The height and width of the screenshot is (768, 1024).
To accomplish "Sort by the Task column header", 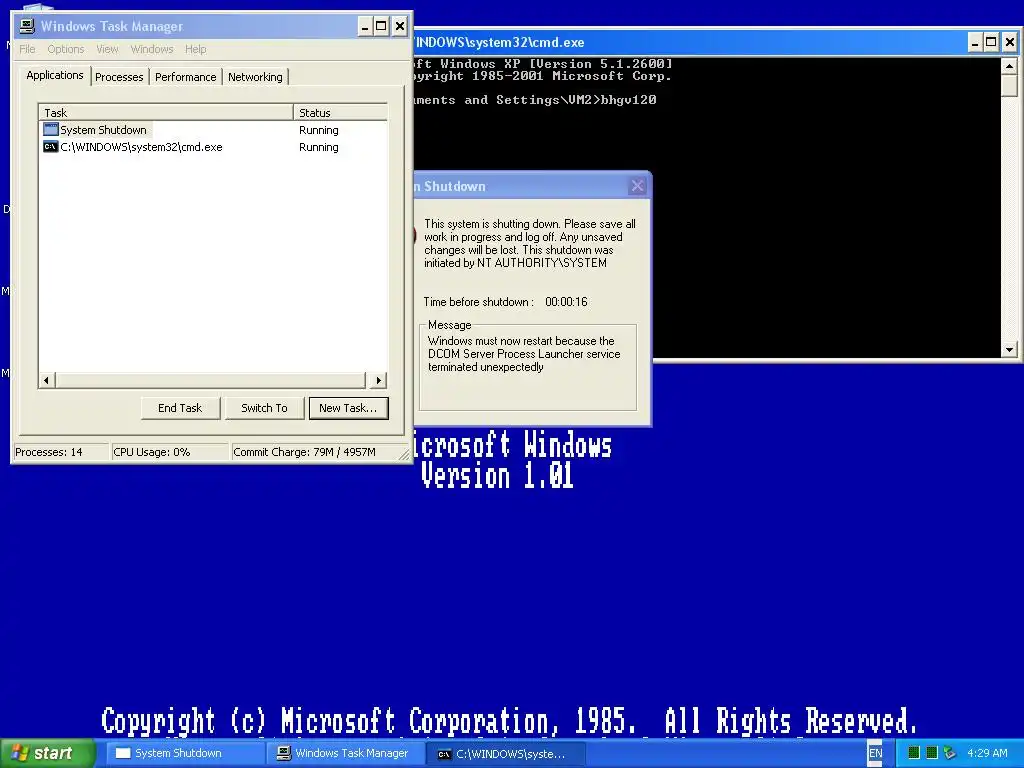I will click(166, 112).
